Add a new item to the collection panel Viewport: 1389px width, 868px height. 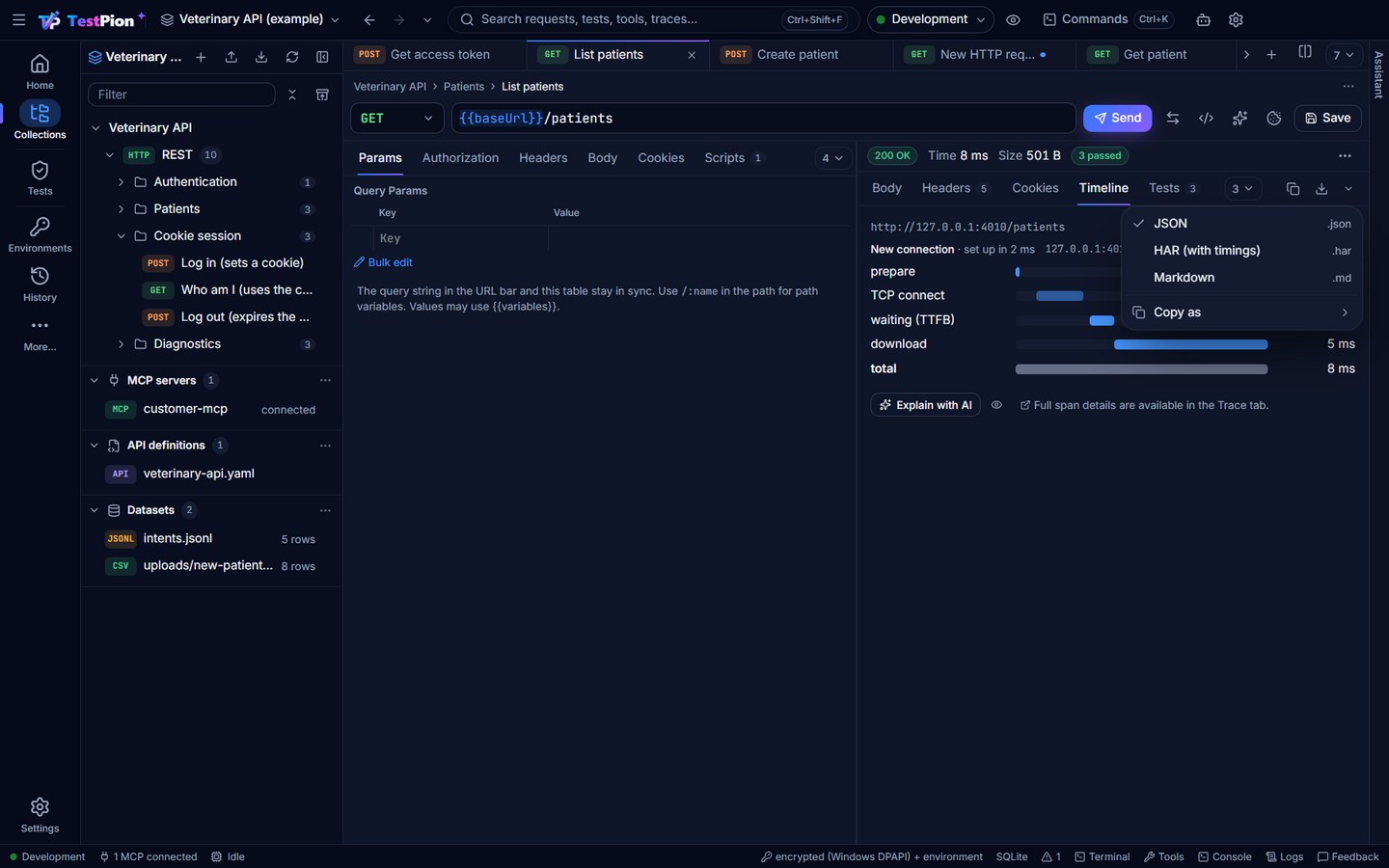pos(201,57)
